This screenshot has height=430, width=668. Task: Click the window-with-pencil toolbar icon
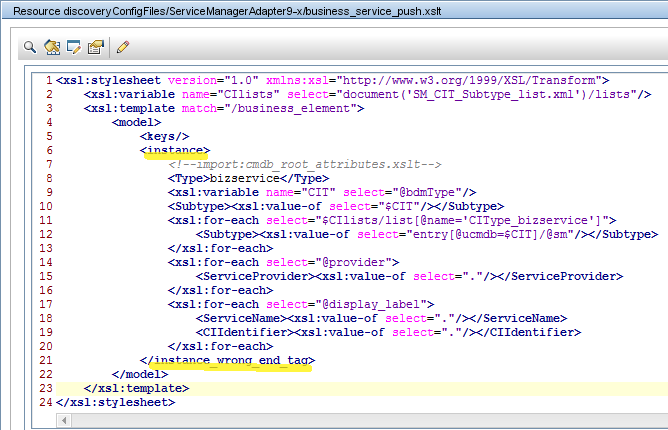[74, 47]
